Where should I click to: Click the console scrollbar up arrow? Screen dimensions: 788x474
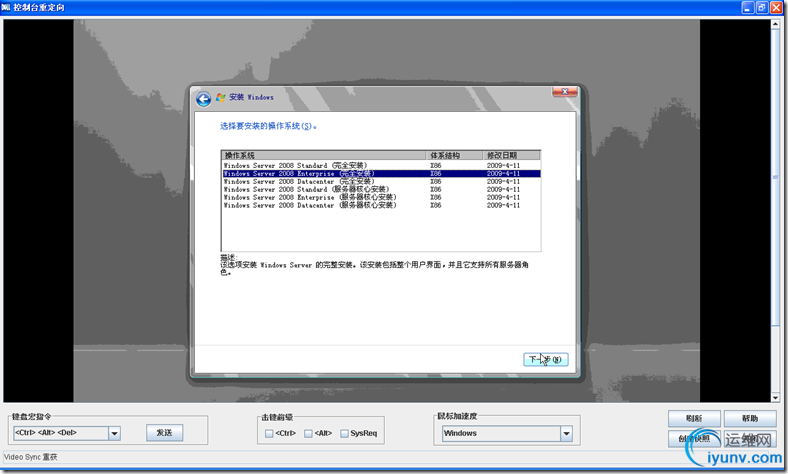coord(775,24)
